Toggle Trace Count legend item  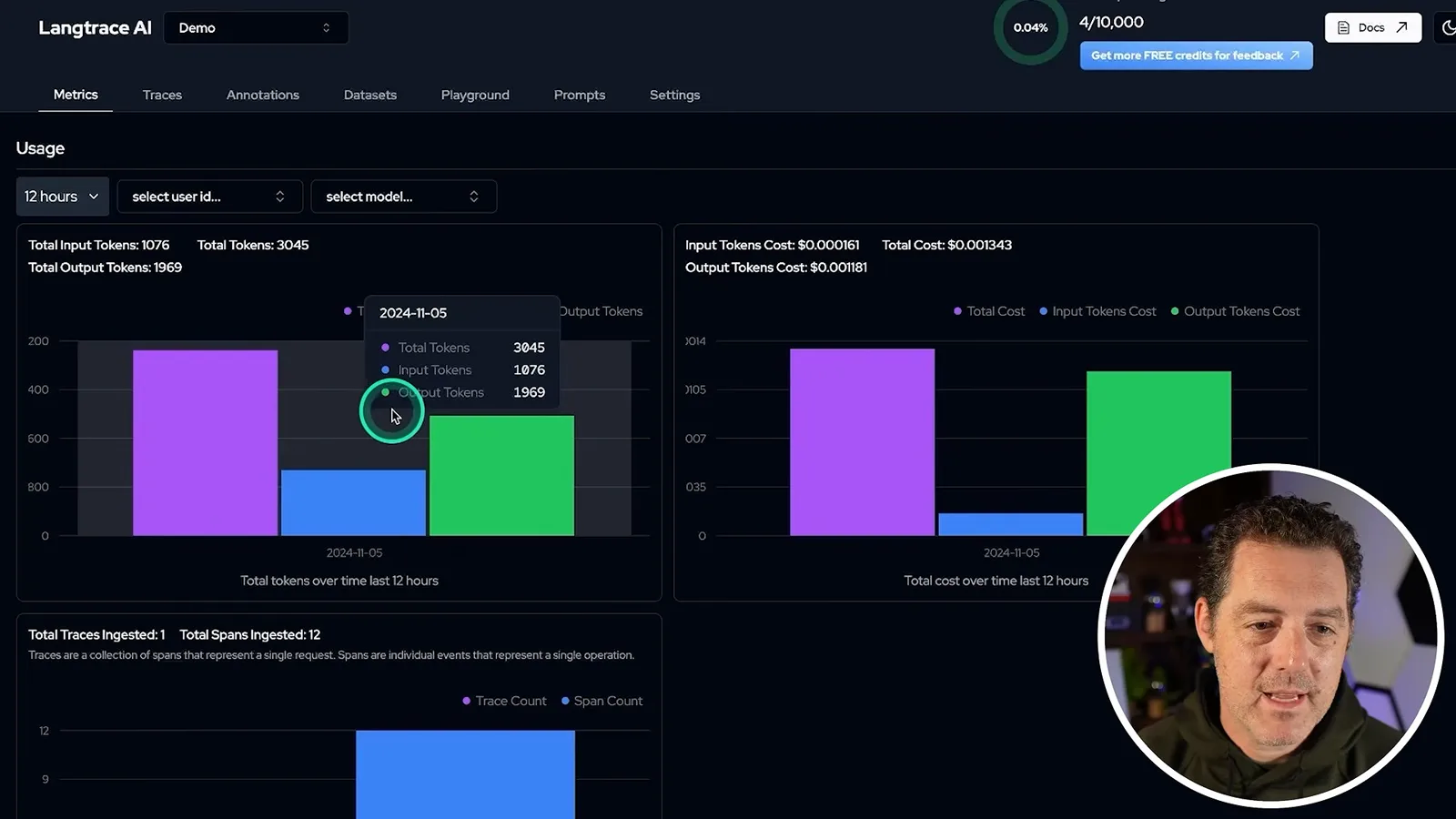point(504,701)
